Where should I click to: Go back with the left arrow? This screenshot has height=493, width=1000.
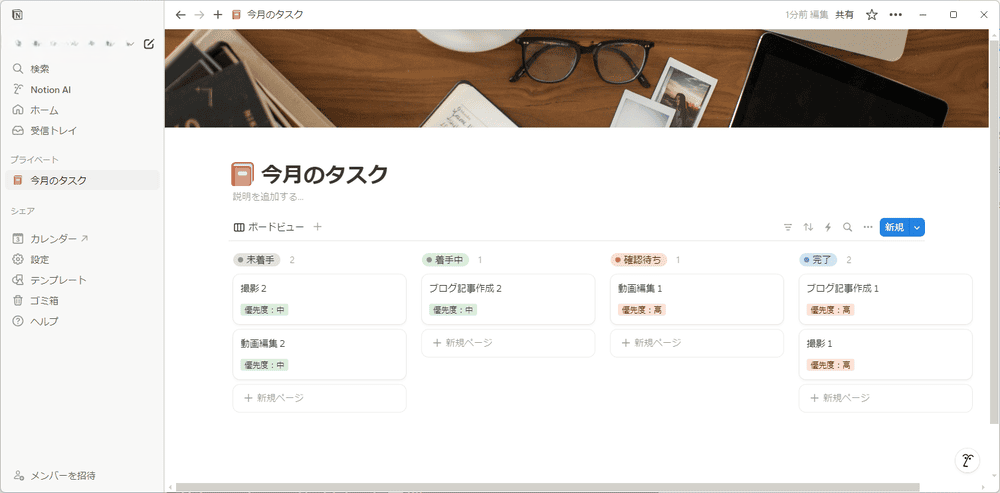tap(180, 15)
